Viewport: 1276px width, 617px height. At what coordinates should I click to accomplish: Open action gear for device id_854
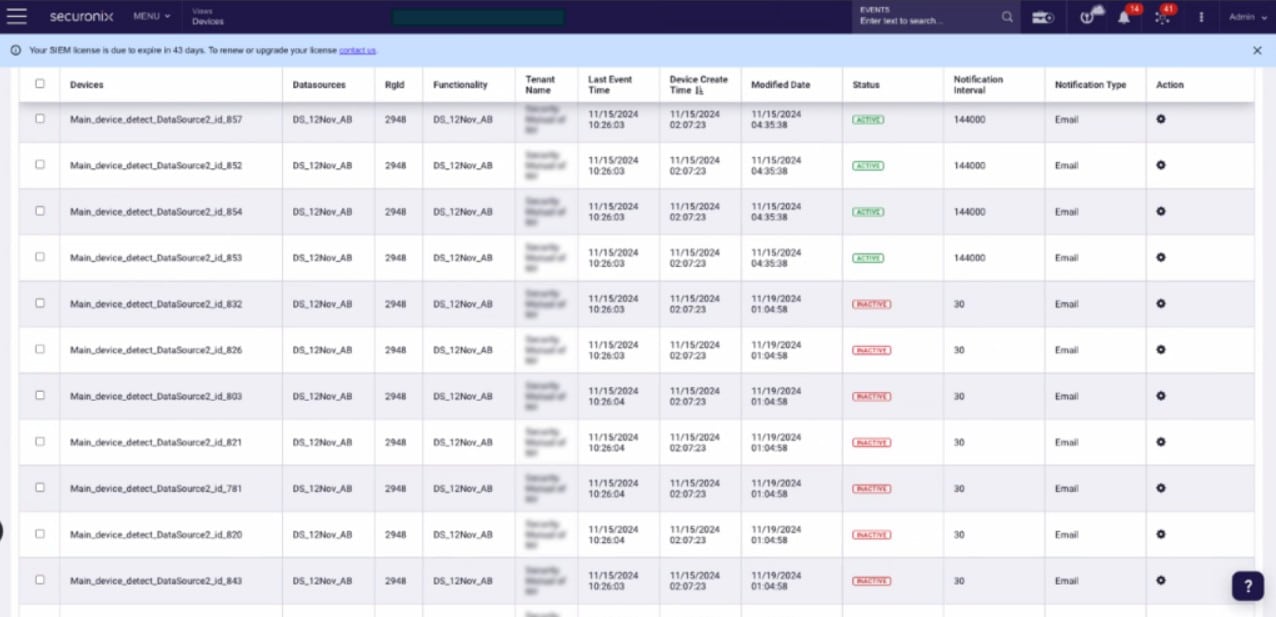click(x=1161, y=211)
